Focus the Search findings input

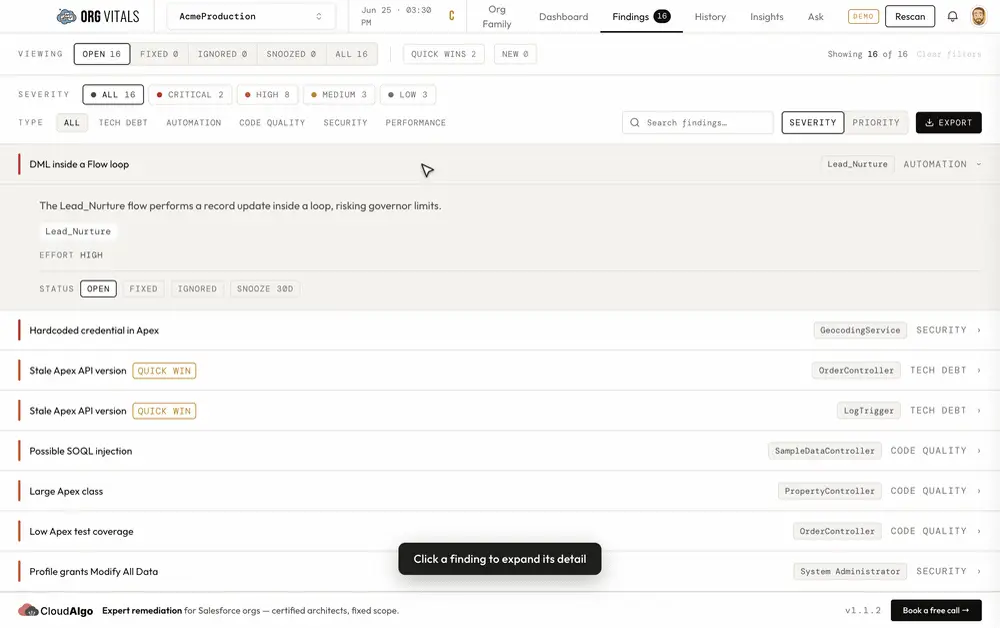click(x=698, y=122)
